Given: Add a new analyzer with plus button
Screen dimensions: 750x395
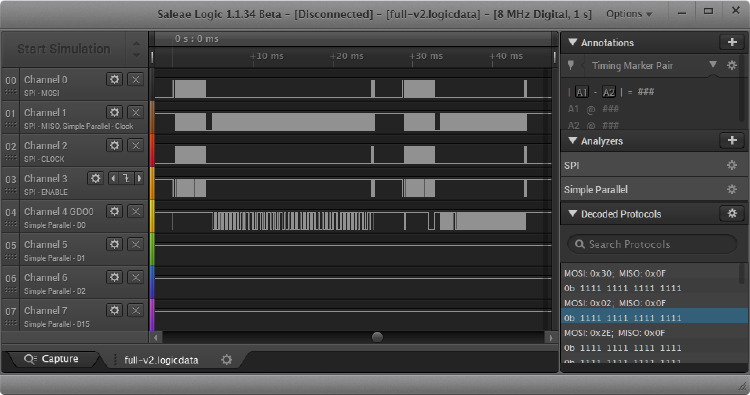Looking at the screenshot, I should (732, 140).
